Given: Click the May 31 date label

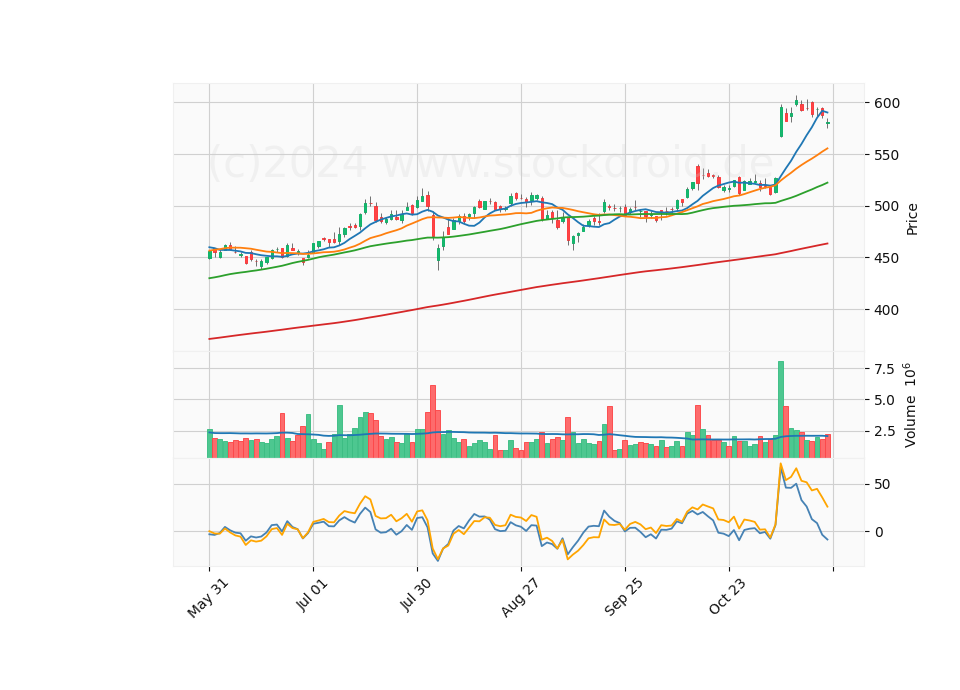Looking at the screenshot, I should pyautogui.click(x=208, y=598).
